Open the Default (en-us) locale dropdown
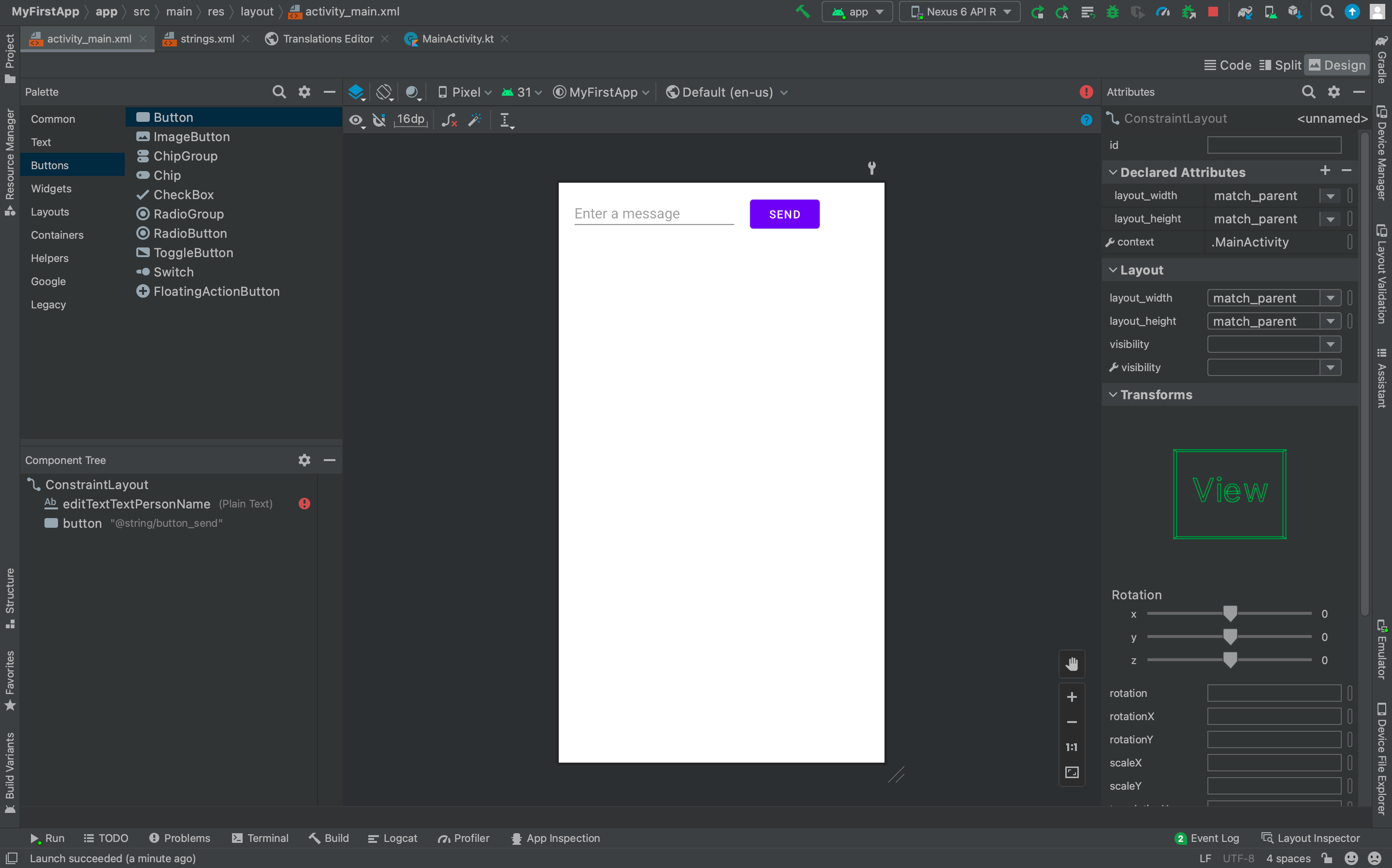This screenshot has width=1392, height=868. 727,92
